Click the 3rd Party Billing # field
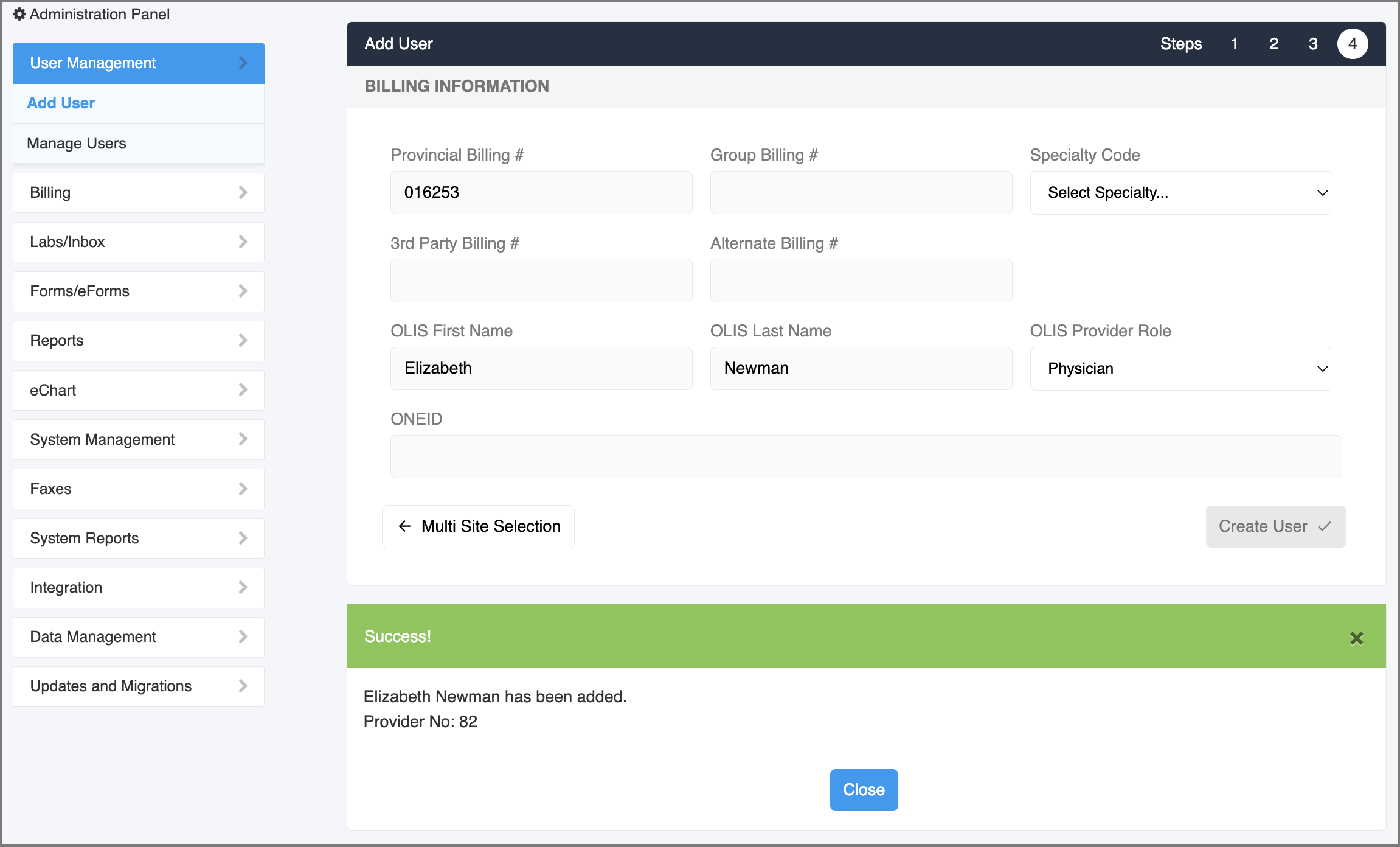Screen dimensions: 1400x847 click(x=541, y=281)
